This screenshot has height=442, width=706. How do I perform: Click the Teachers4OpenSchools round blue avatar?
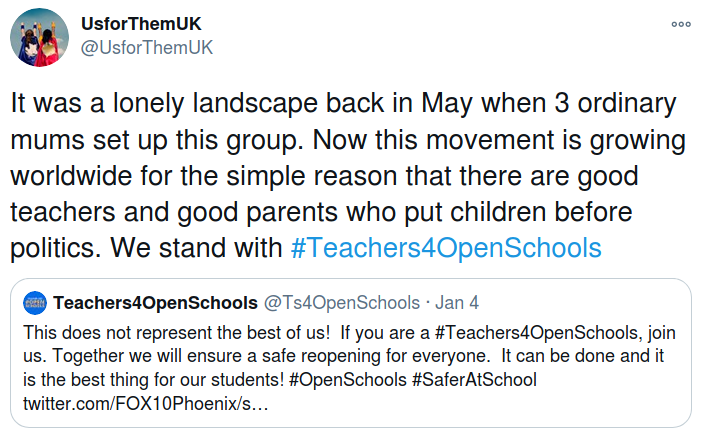(x=35, y=303)
